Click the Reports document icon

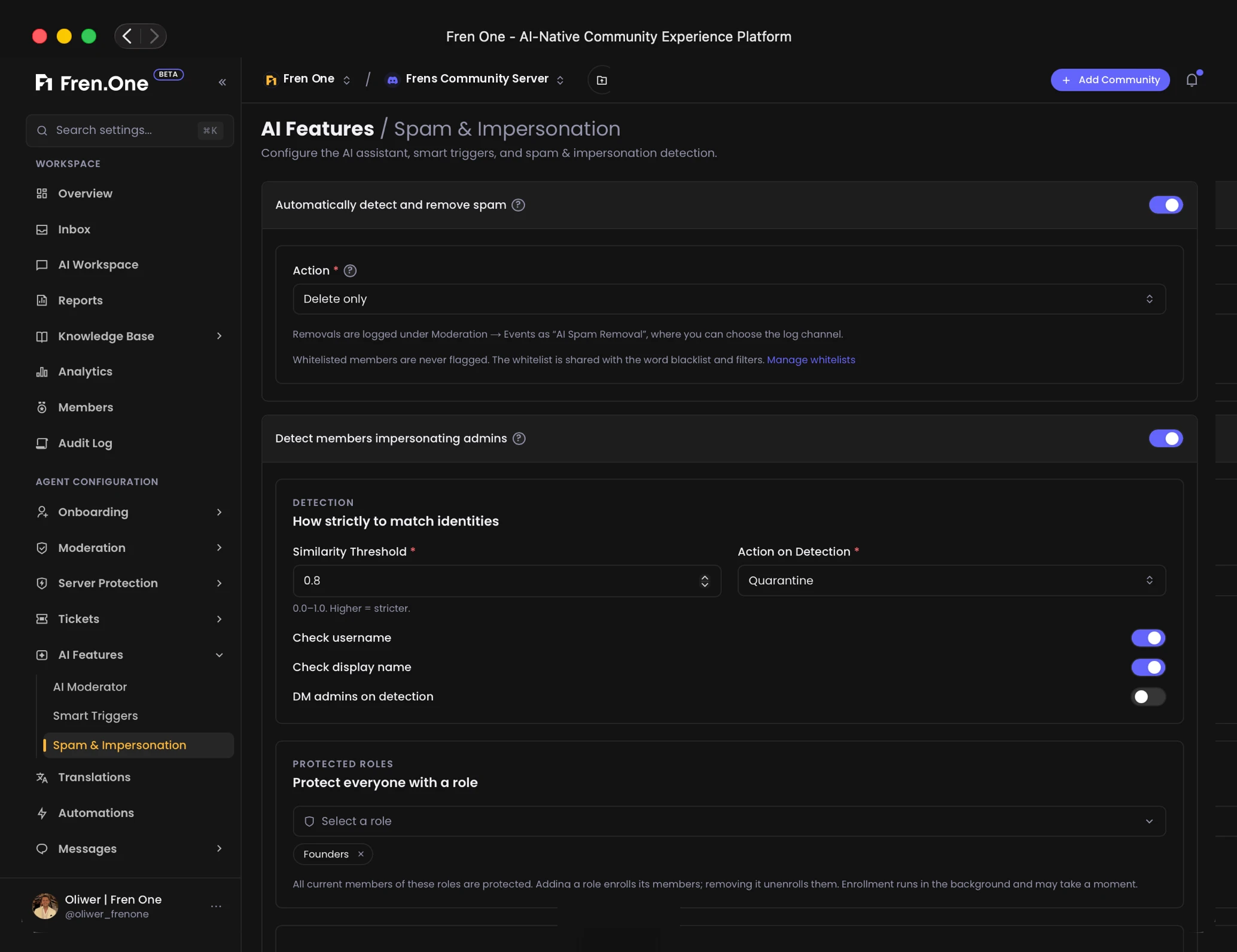click(x=42, y=300)
